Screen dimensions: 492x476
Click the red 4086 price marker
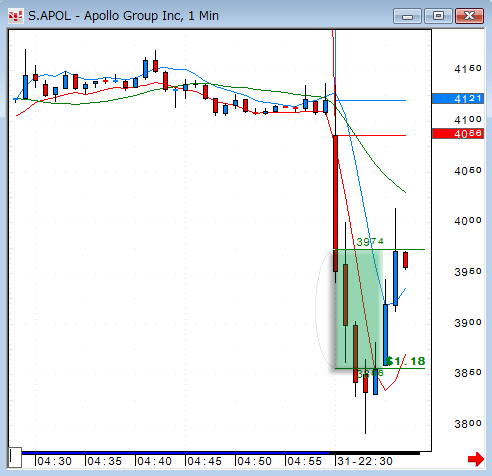pyautogui.click(x=458, y=134)
